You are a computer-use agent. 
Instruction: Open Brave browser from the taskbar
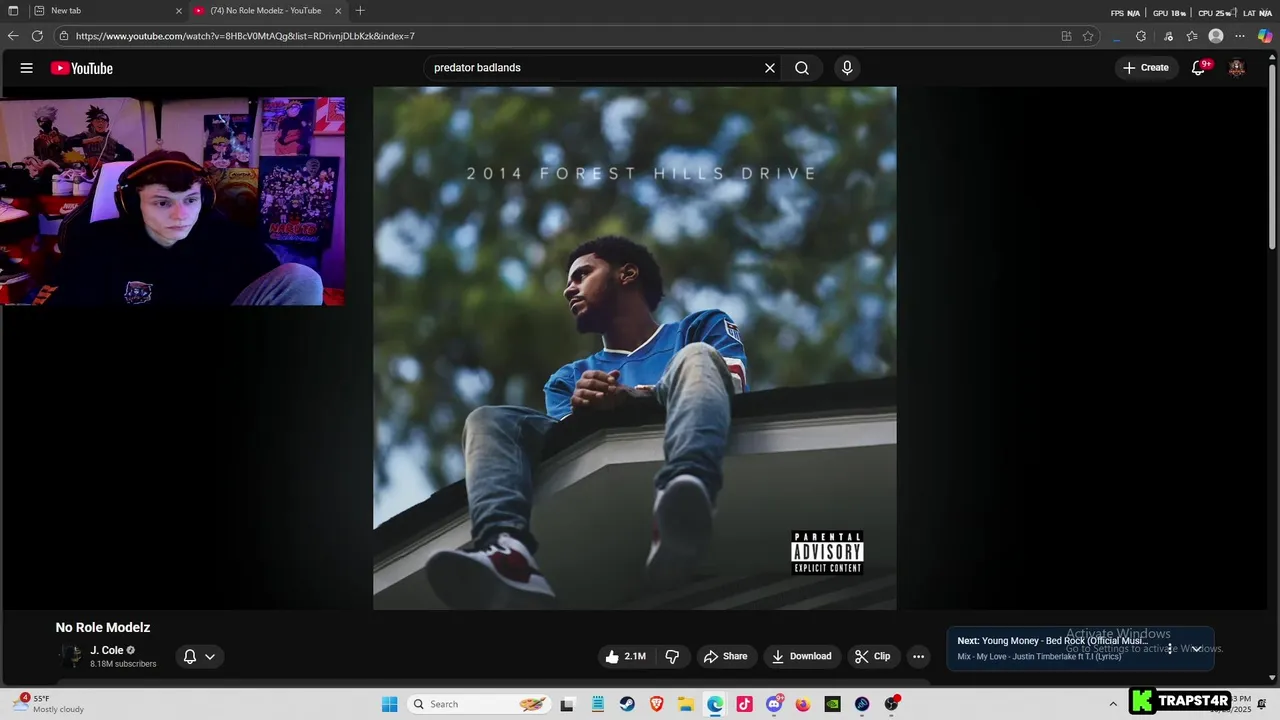pyautogui.click(x=656, y=704)
